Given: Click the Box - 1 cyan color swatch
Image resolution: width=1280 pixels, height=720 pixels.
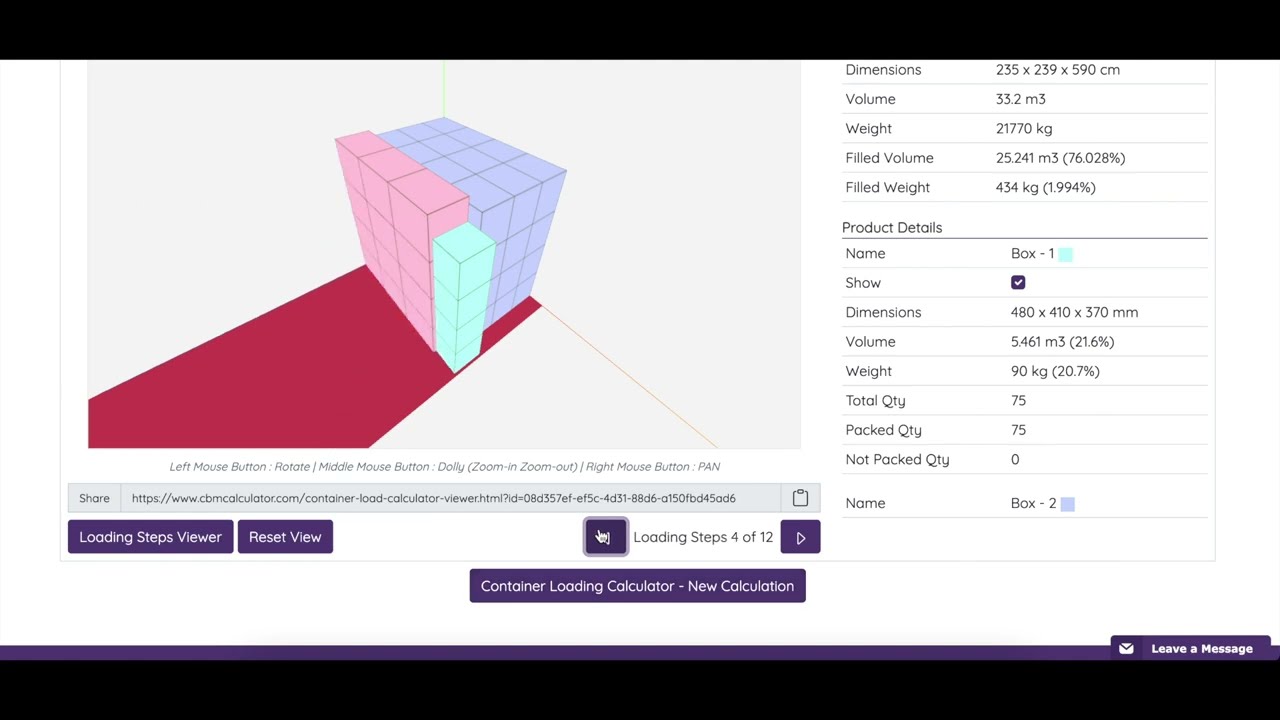Looking at the screenshot, I should pos(1066,254).
